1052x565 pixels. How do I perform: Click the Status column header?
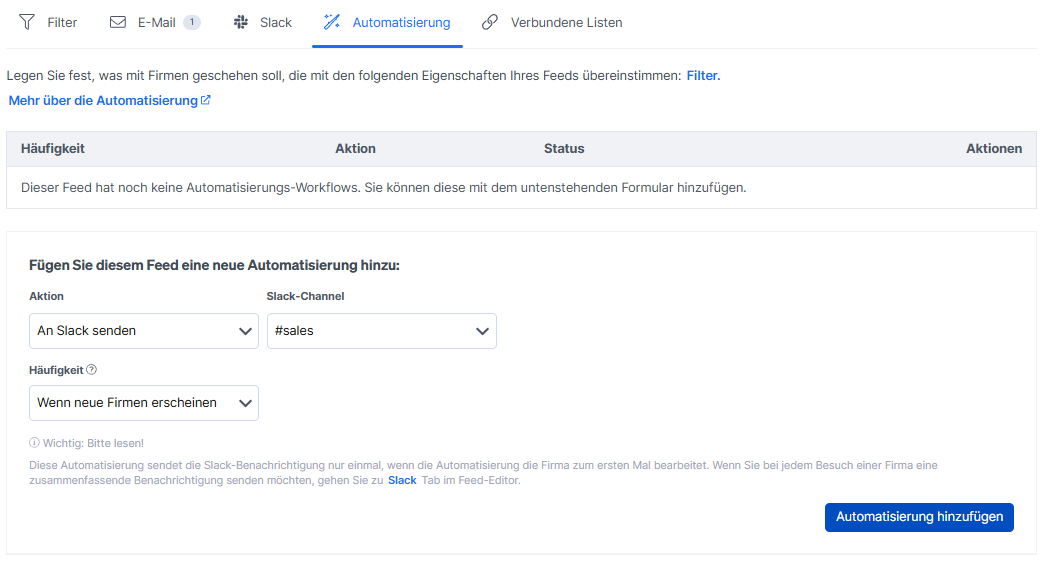pos(564,149)
